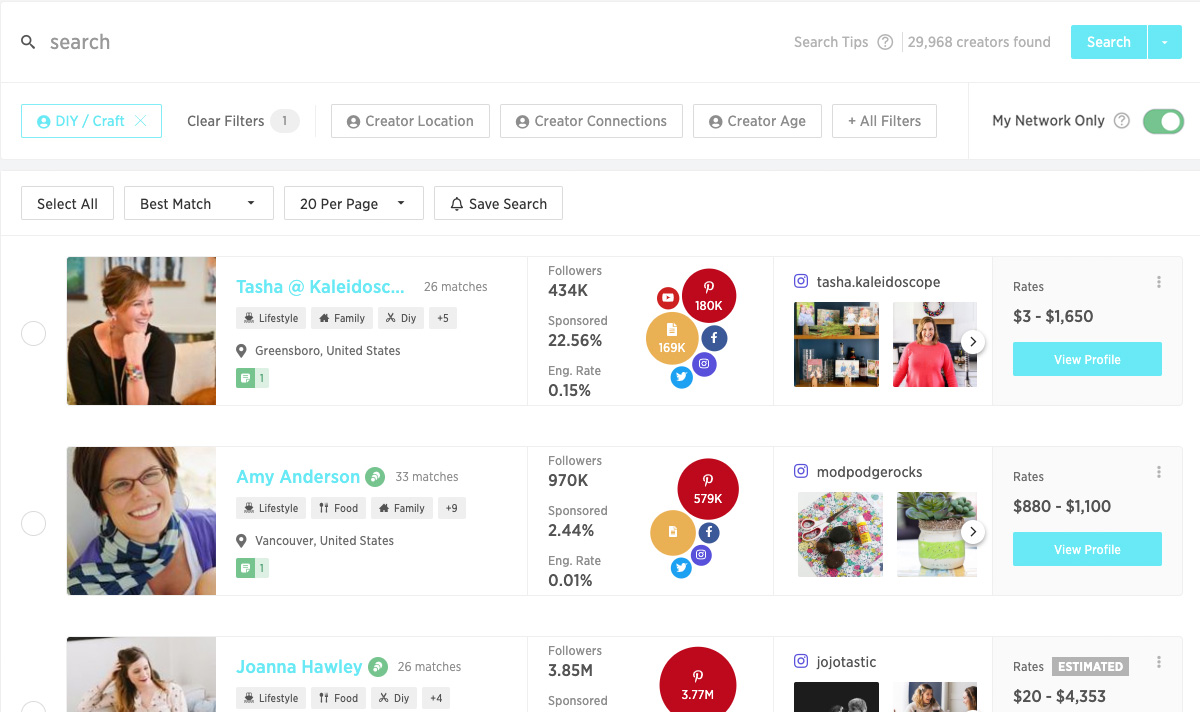
Task: Click Tasha's Facebook bubble icon
Action: [713, 338]
